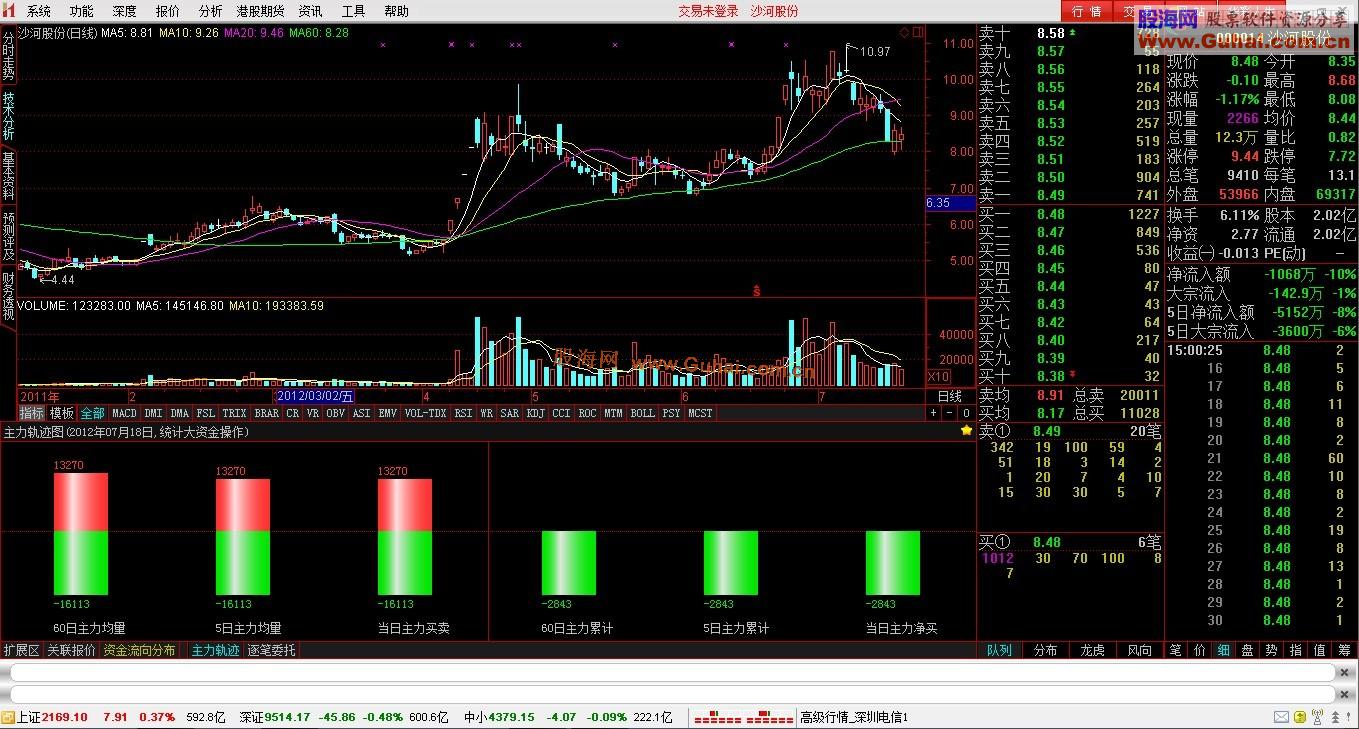Select the 队列 tab

(x=999, y=650)
